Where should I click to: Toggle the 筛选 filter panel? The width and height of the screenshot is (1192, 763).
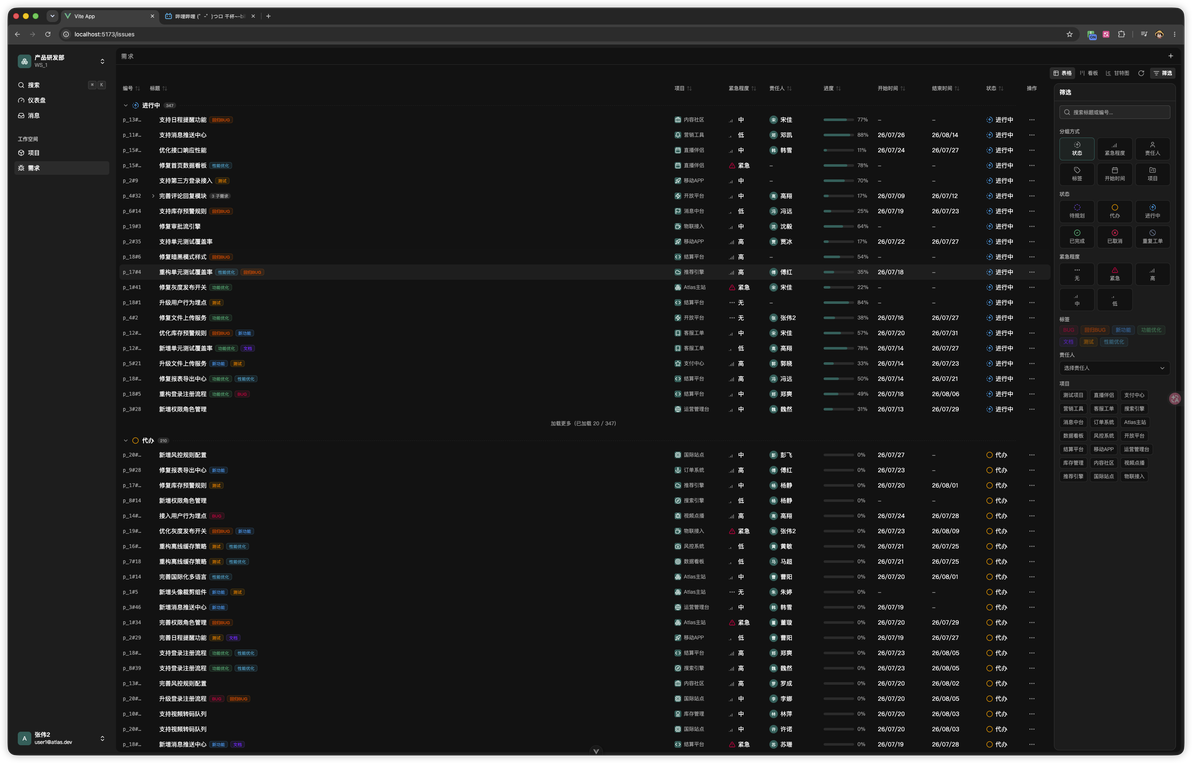tap(1163, 73)
